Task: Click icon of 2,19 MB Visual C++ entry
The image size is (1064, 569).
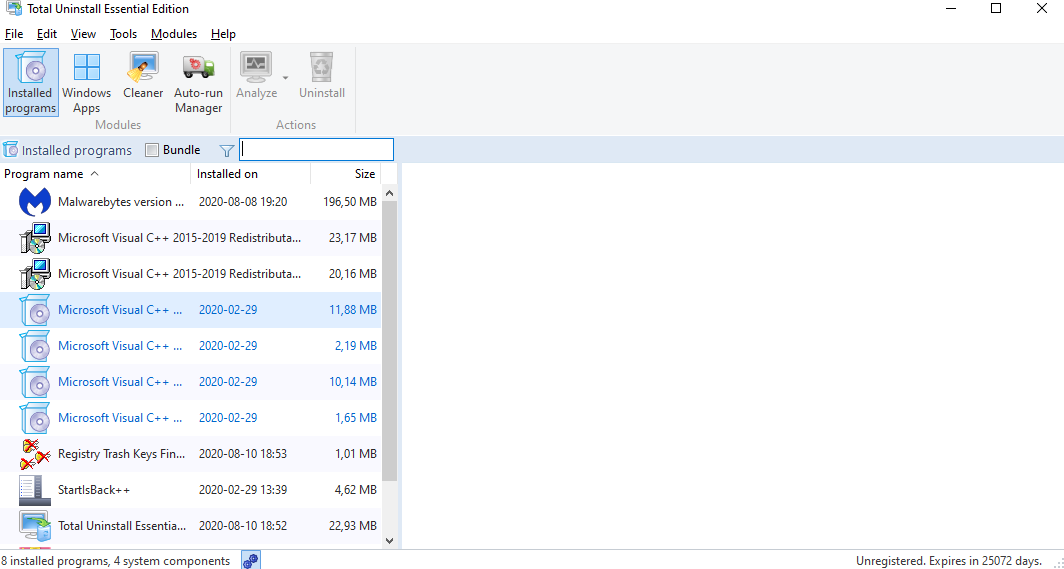Action: click(x=35, y=346)
